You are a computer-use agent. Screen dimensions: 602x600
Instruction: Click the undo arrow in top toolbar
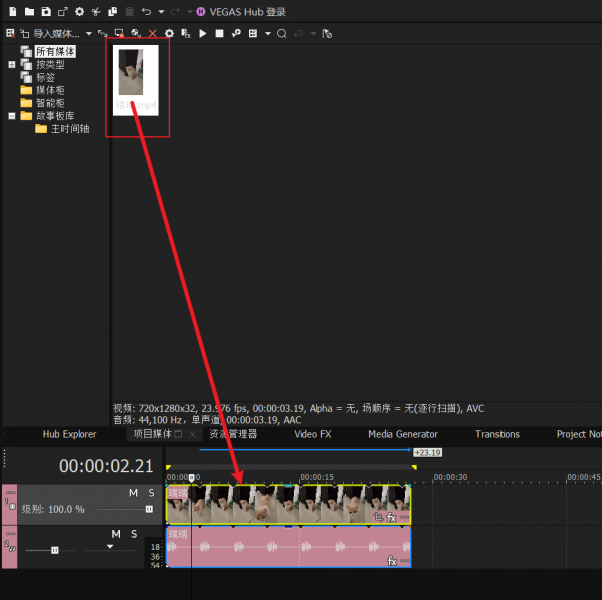click(x=146, y=12)
